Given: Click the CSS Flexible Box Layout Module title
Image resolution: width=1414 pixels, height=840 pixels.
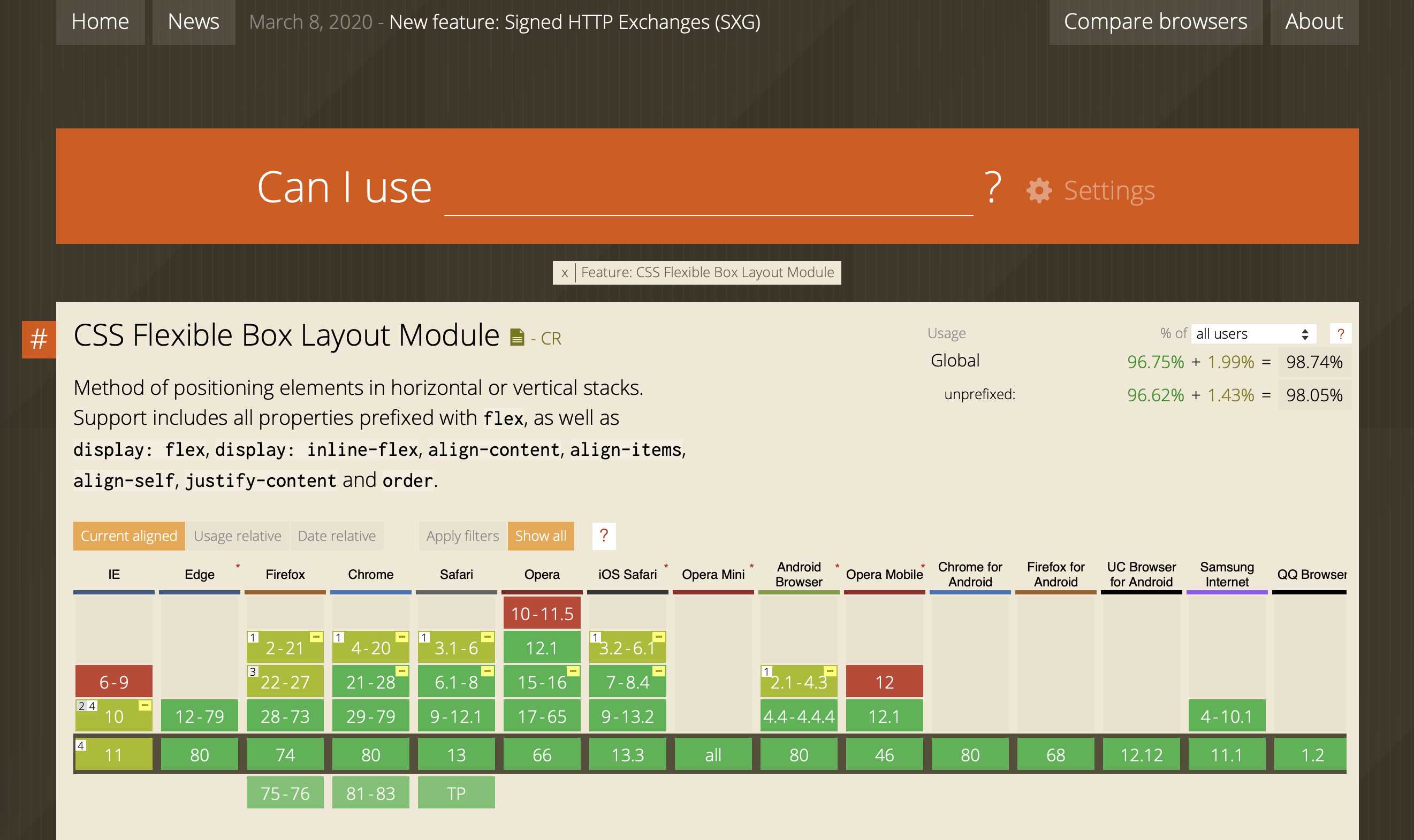Looking at the screenshot, I should [x=286, y=335].
